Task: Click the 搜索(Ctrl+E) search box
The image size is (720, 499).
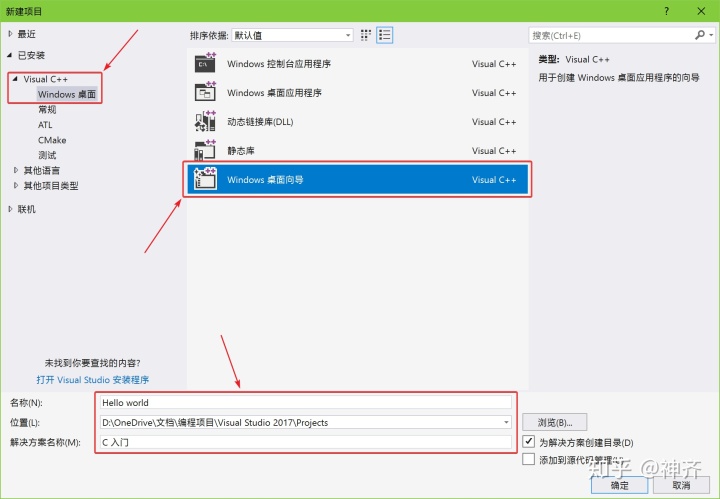Action: [x=612, y=35]
